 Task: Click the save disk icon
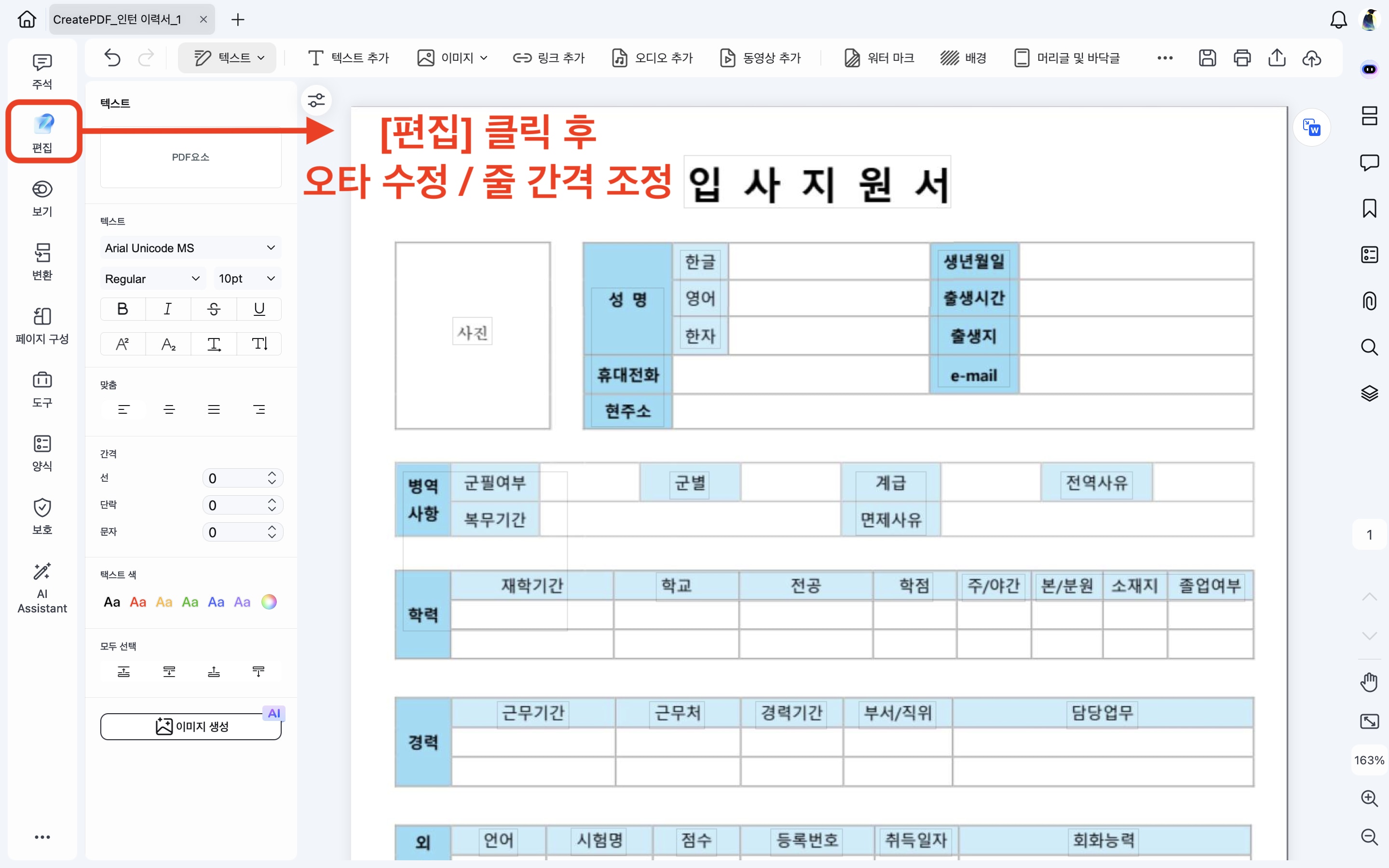[1207, 58]
